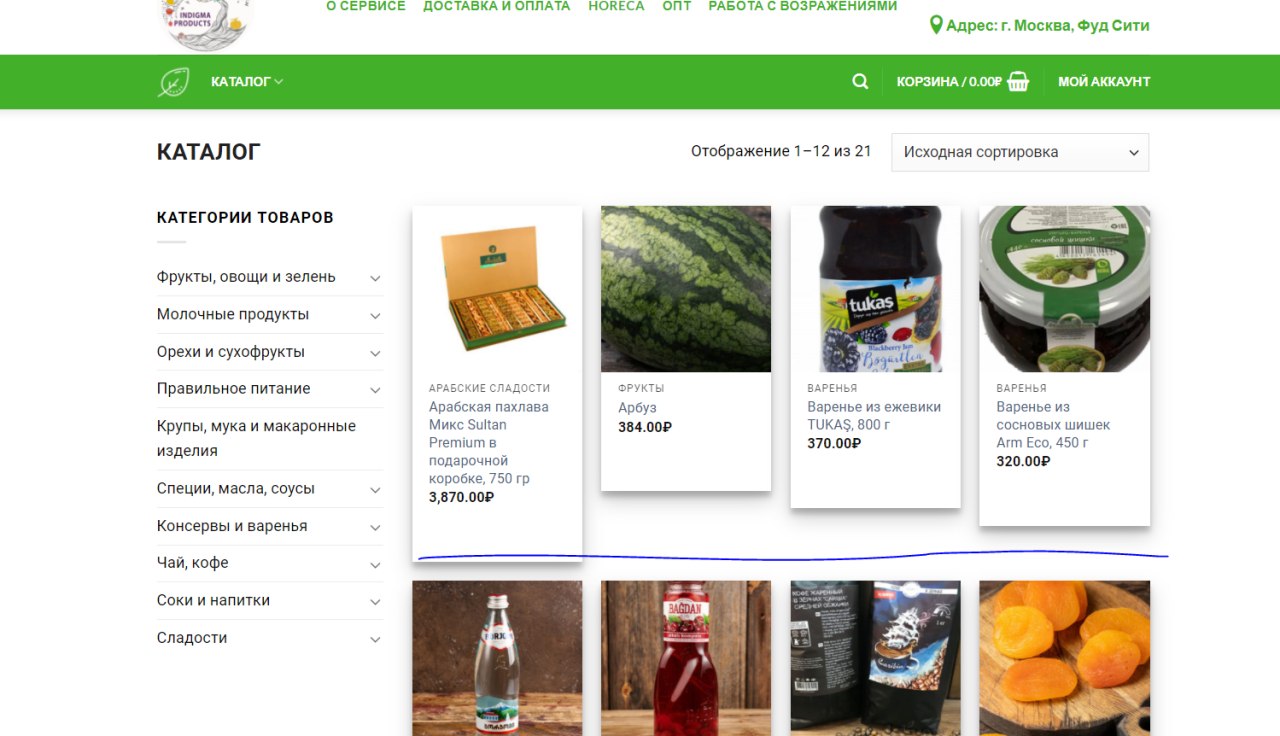Expand Специи, масла, соусы chevron
The height and width of the screenshot is (736, 1280).
pos(375,490)
